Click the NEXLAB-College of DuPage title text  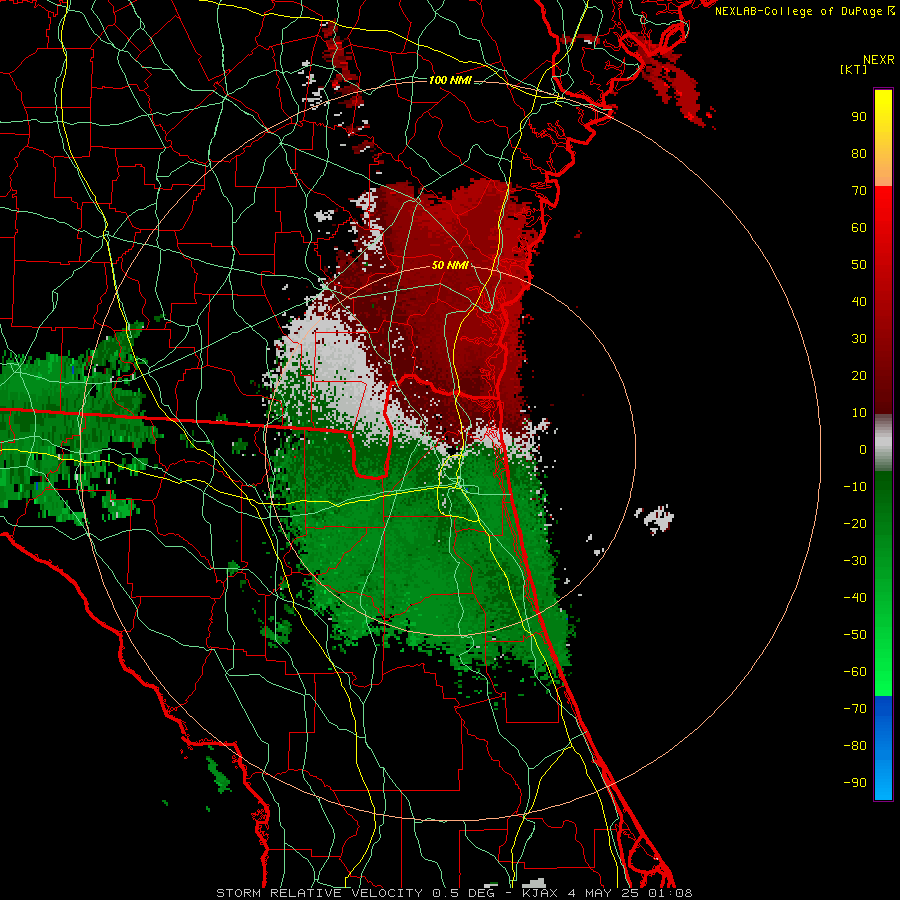tap(804, 11)
